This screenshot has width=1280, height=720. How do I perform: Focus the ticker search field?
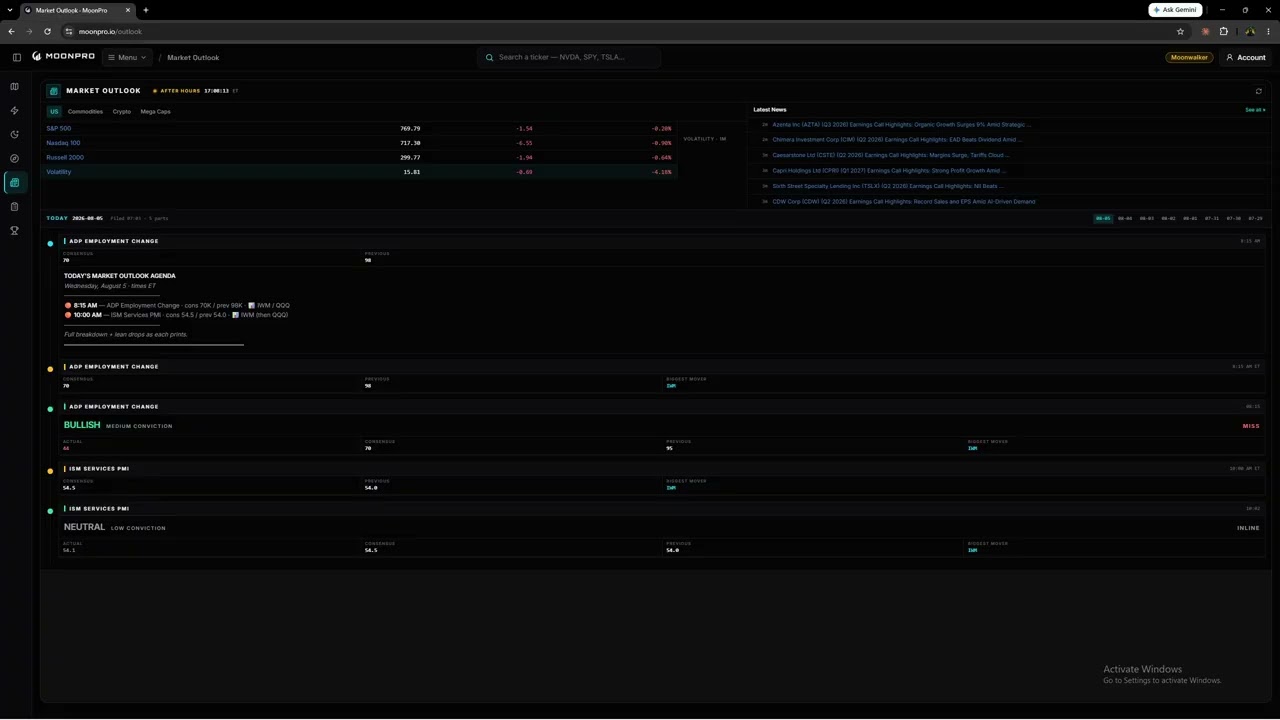[569, 57]
